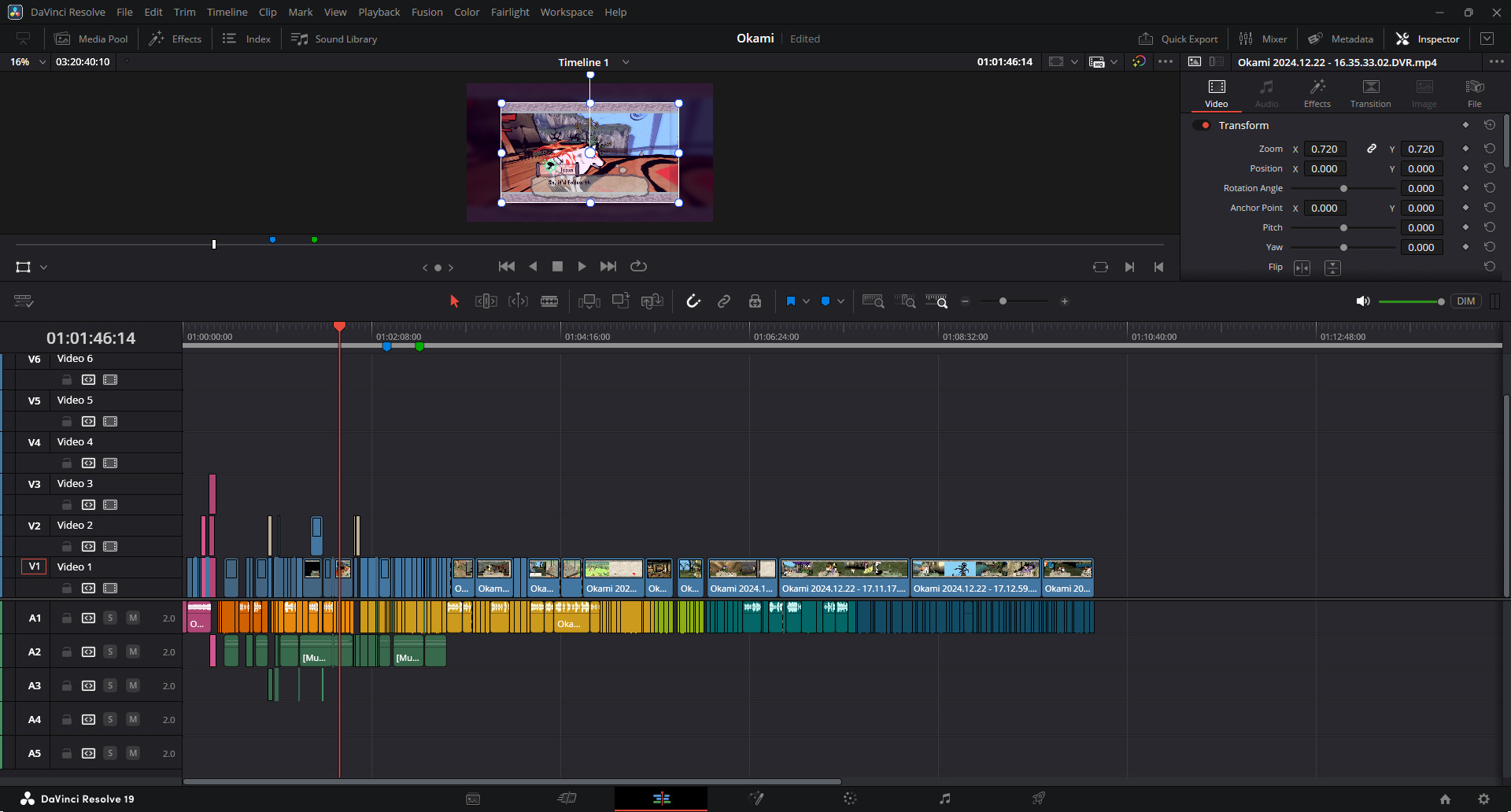Open the viewer zoom 16% dropdown
1511x812 pixels.
click(x=42, y=61)
